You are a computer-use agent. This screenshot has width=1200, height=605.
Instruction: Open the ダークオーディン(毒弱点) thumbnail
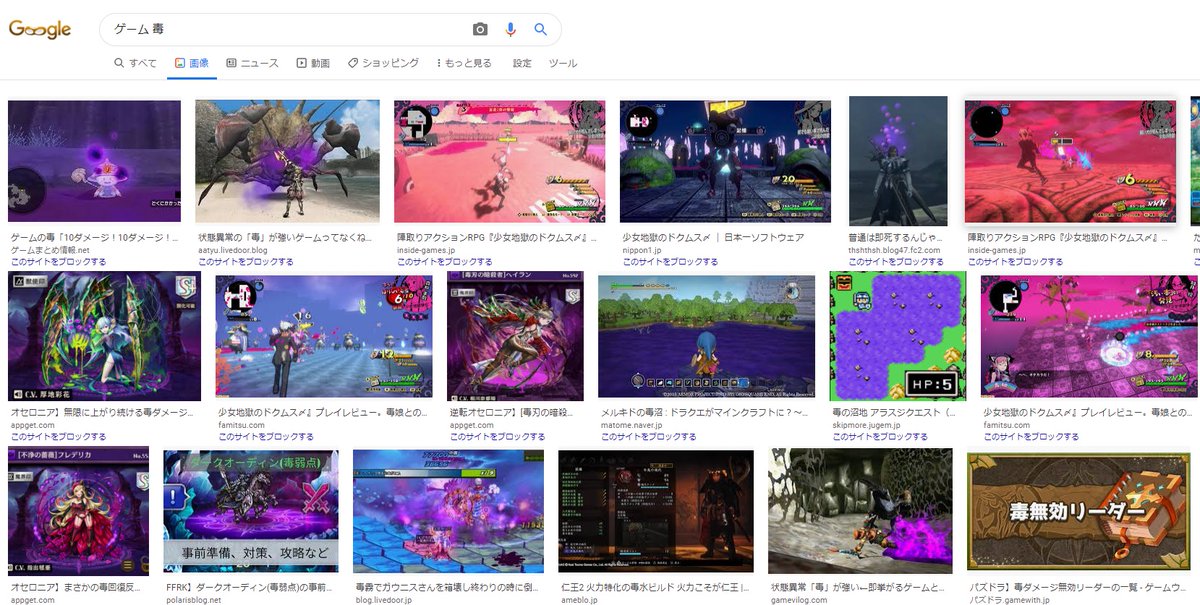coord(251,512)
